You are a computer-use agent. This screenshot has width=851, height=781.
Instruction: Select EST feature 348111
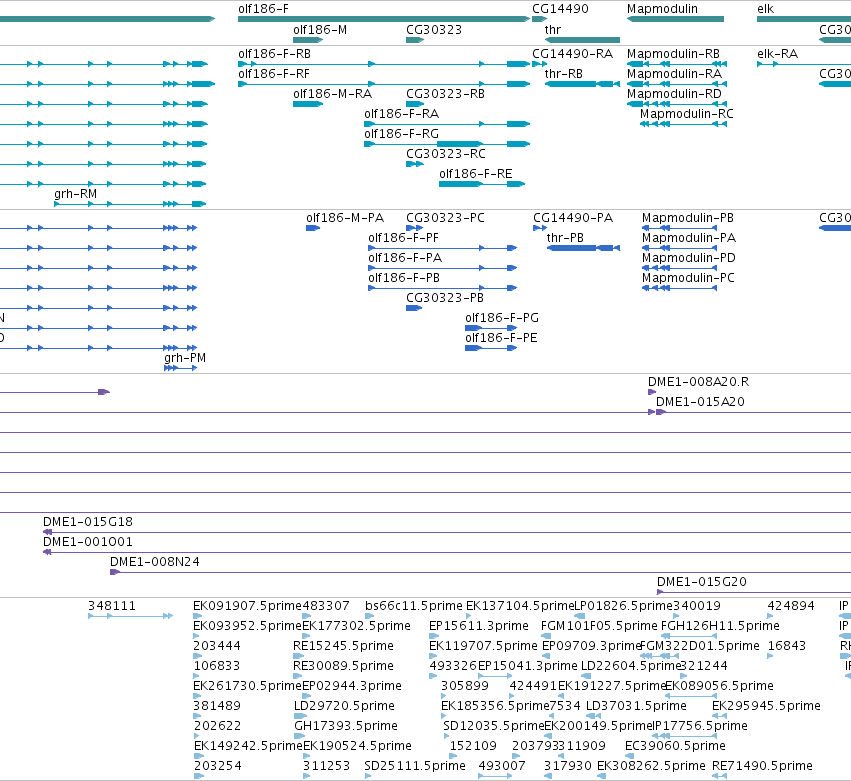tap(112, 606)
